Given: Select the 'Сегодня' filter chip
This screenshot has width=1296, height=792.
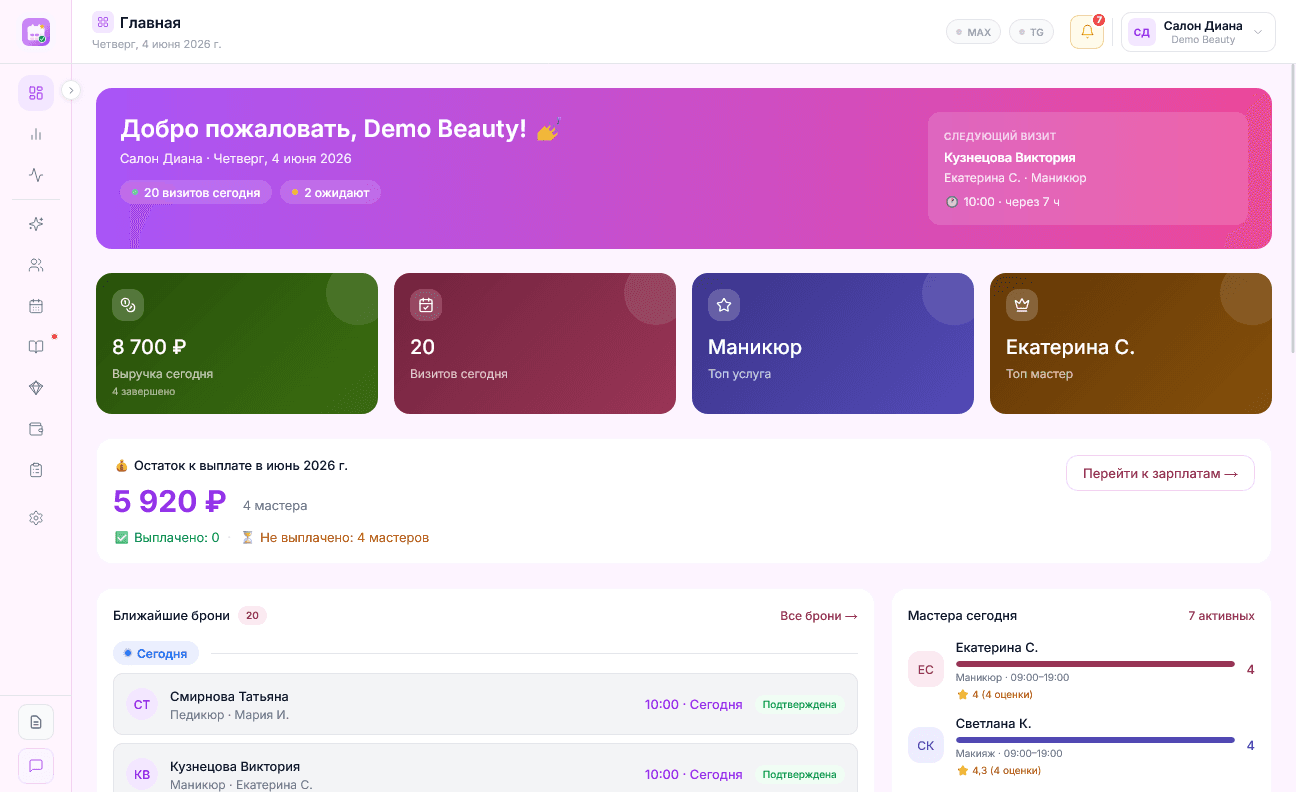Looking at the screenshot, I should click(x=156, y=653).
